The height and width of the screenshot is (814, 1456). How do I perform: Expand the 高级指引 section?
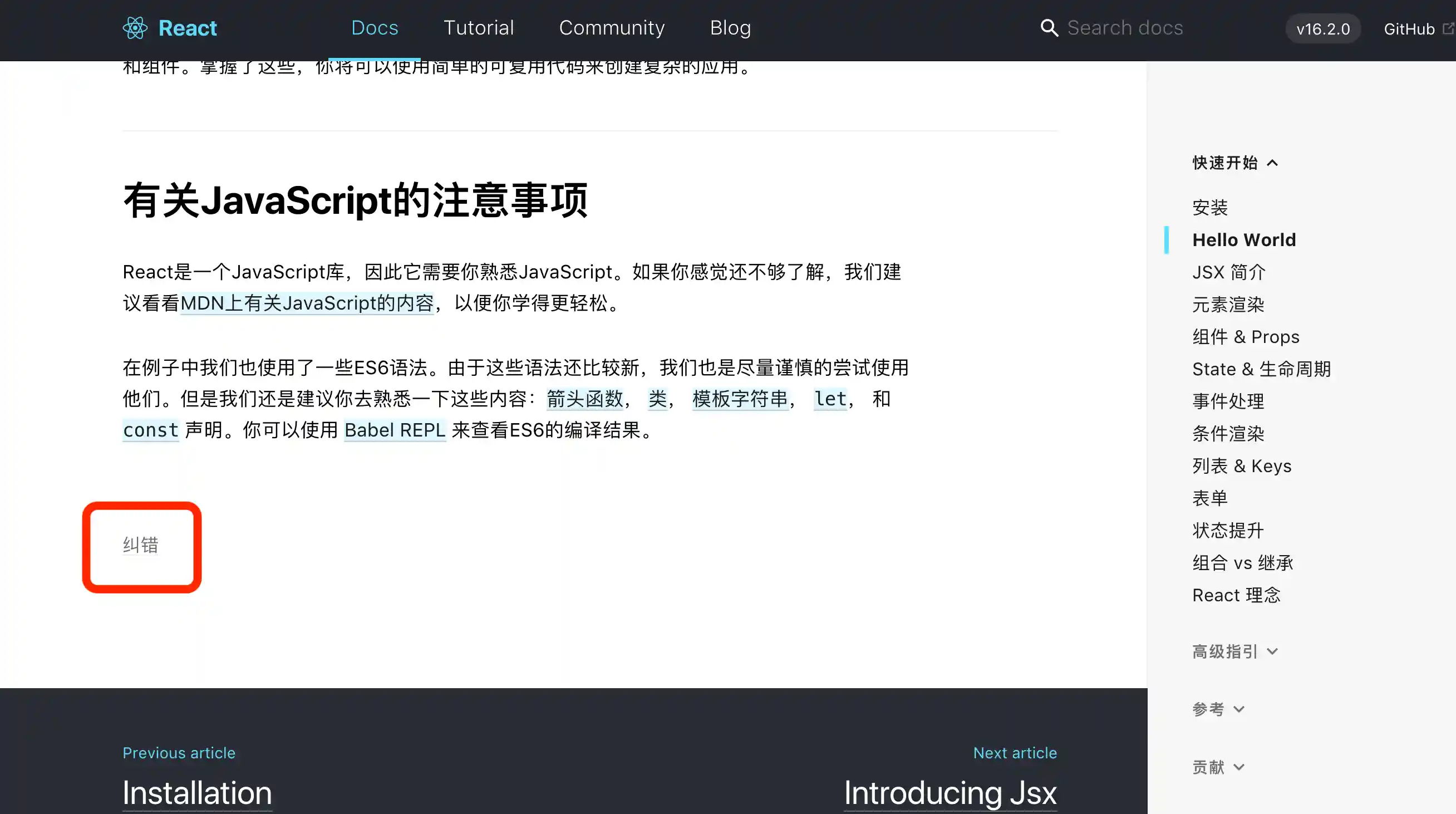(x=1235, y=651)
